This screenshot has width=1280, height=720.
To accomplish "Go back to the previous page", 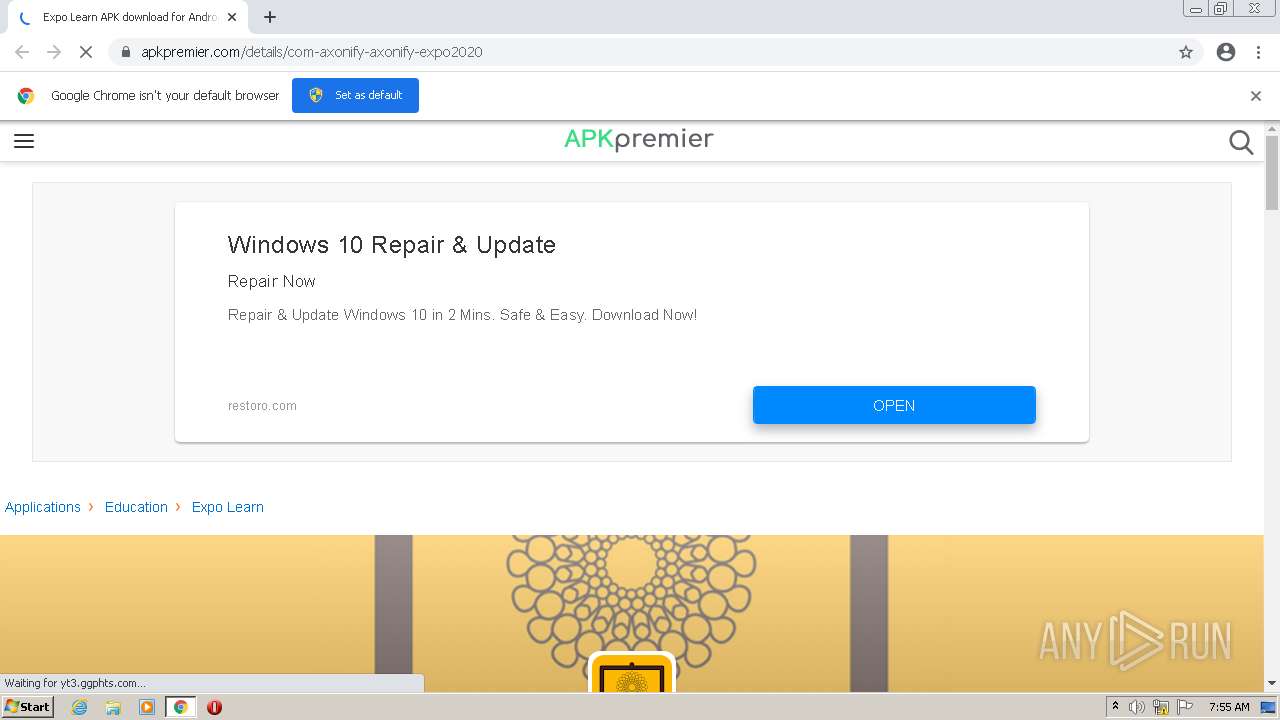I will pyautogui.click(x=22, y=52).
